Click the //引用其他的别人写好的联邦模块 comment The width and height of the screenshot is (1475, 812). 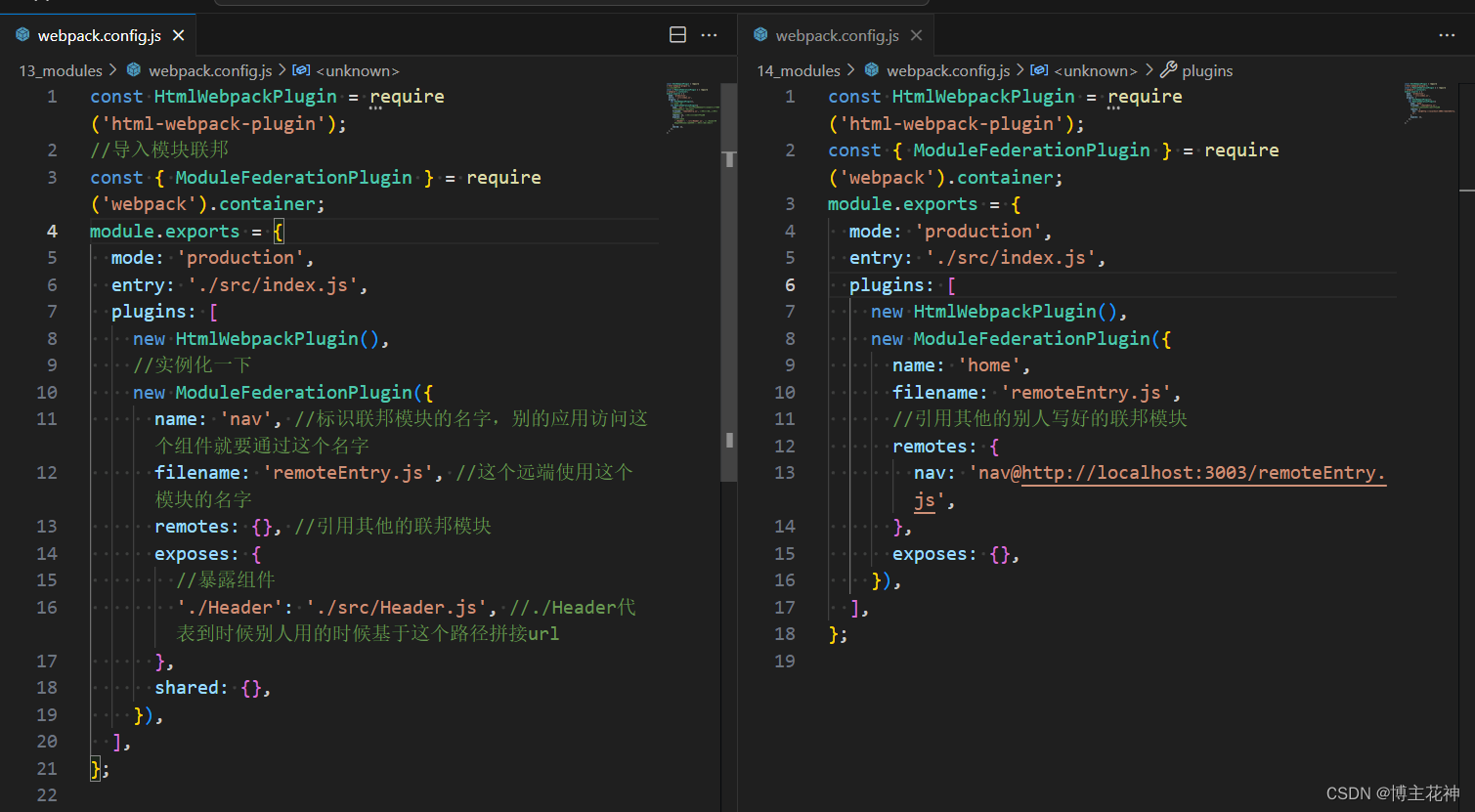pos(1040,419)
